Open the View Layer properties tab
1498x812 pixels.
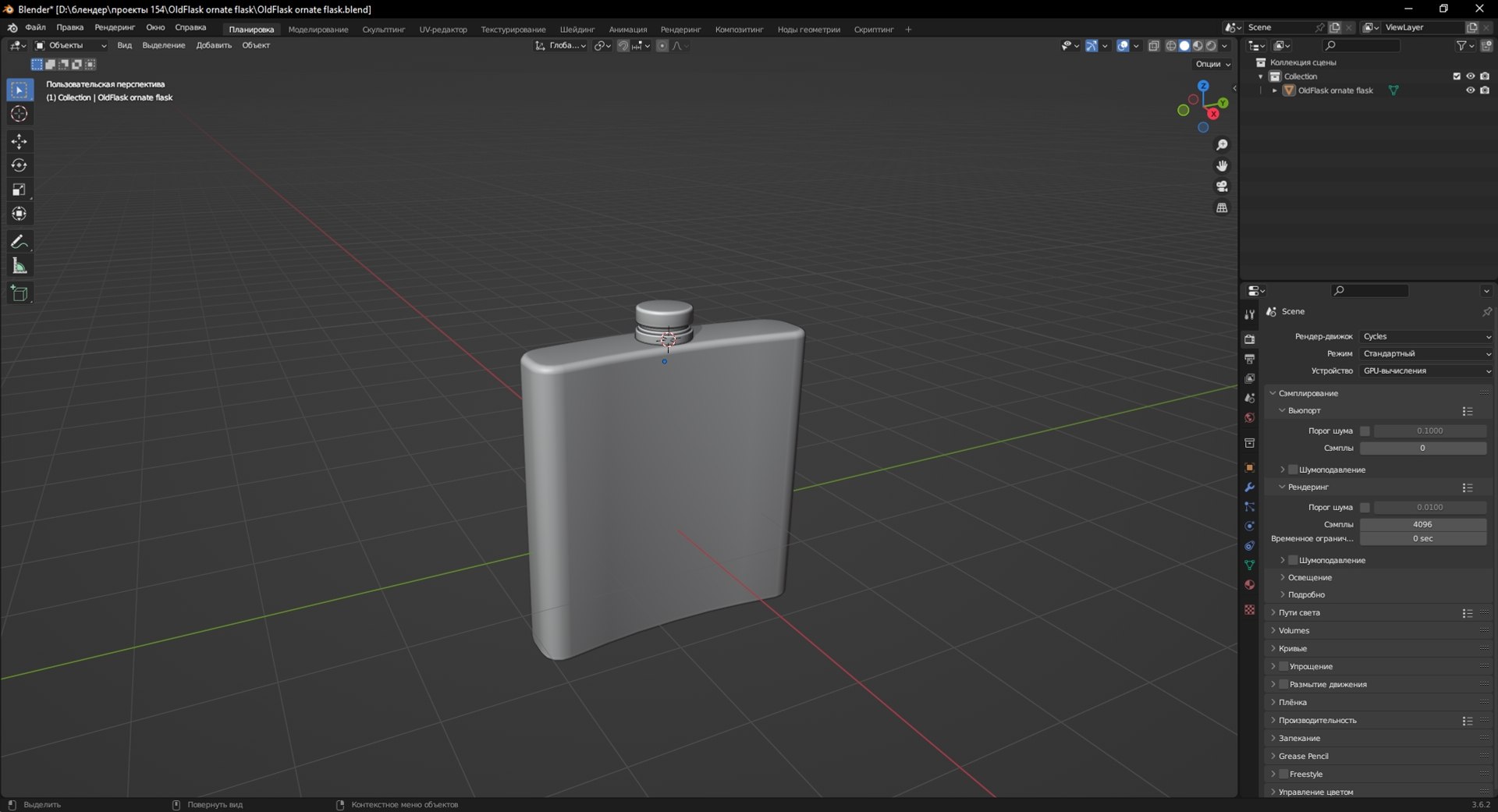tap(1250, 378)
